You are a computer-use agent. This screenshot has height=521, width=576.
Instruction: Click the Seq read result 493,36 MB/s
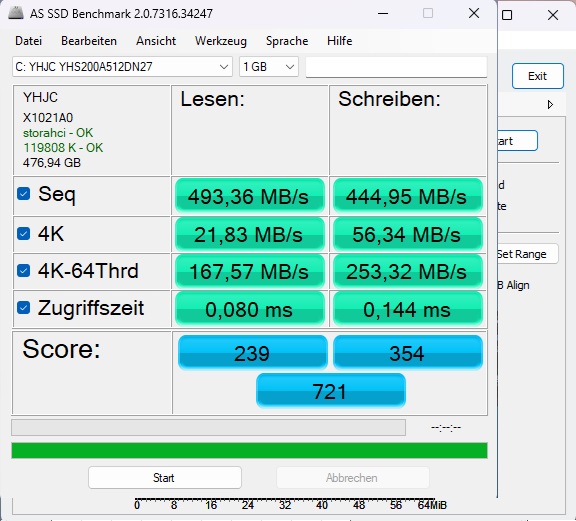click(x=250, y=196)
